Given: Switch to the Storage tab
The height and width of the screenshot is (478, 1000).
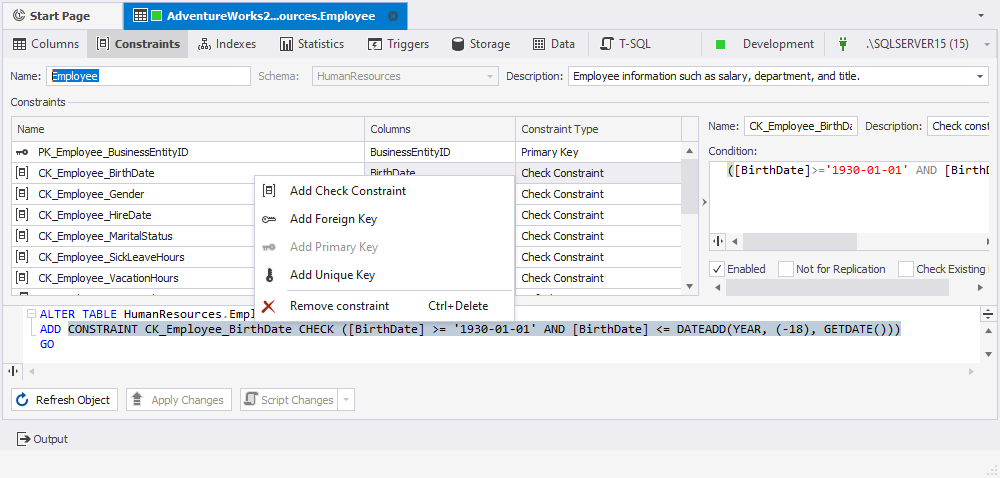Looking at the screenshot, I should [x=481, y=44].
